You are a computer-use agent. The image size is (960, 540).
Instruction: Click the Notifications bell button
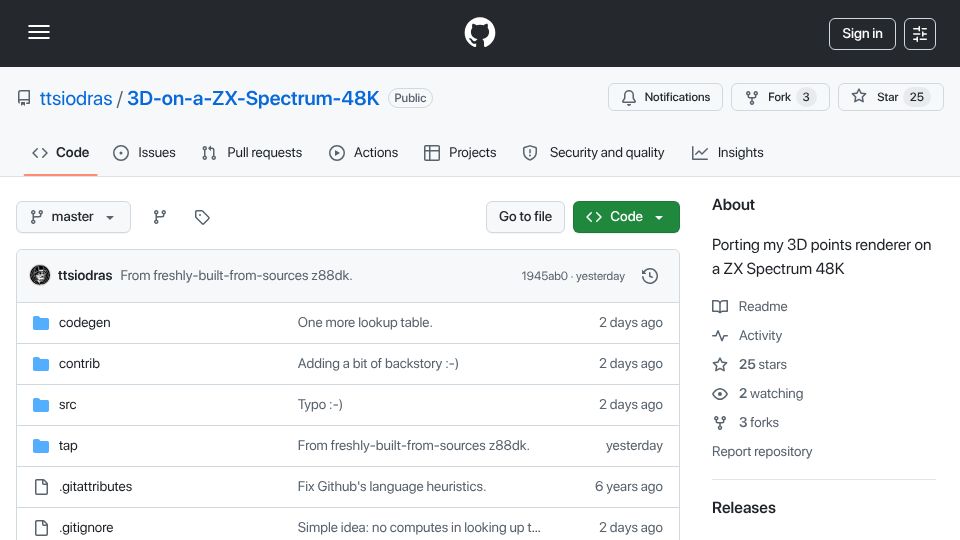(666, 97)
